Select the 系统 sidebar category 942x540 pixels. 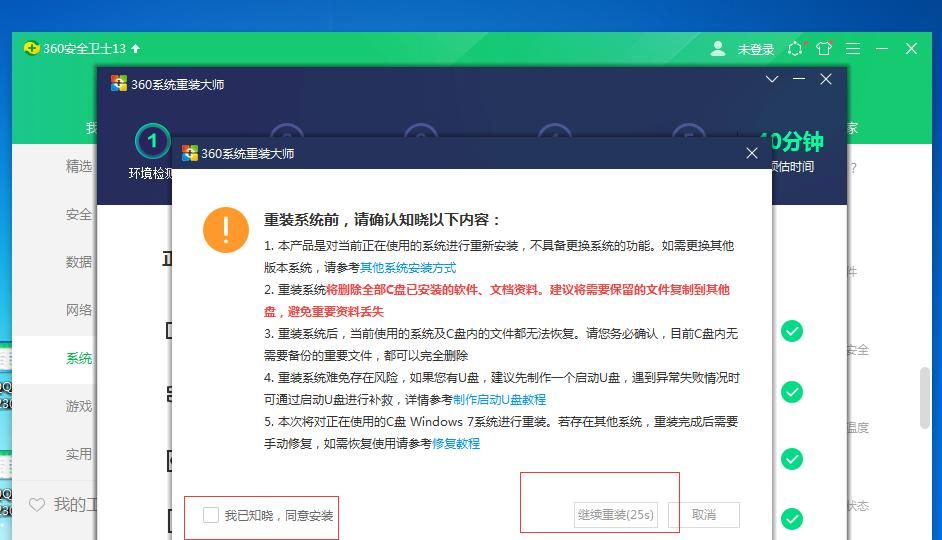pyautogui.click(x=79, y=358)
